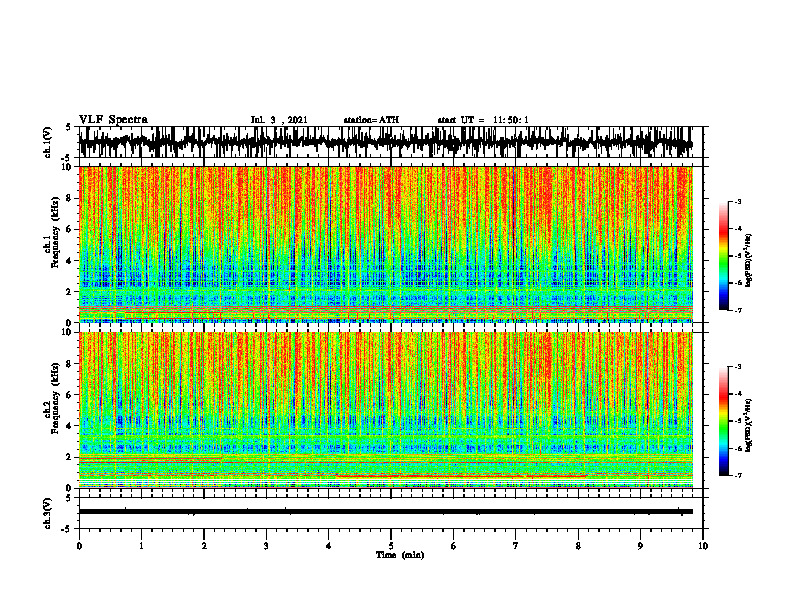Click the "station=ATH" header label
The image size is (792, 612).
371,120
